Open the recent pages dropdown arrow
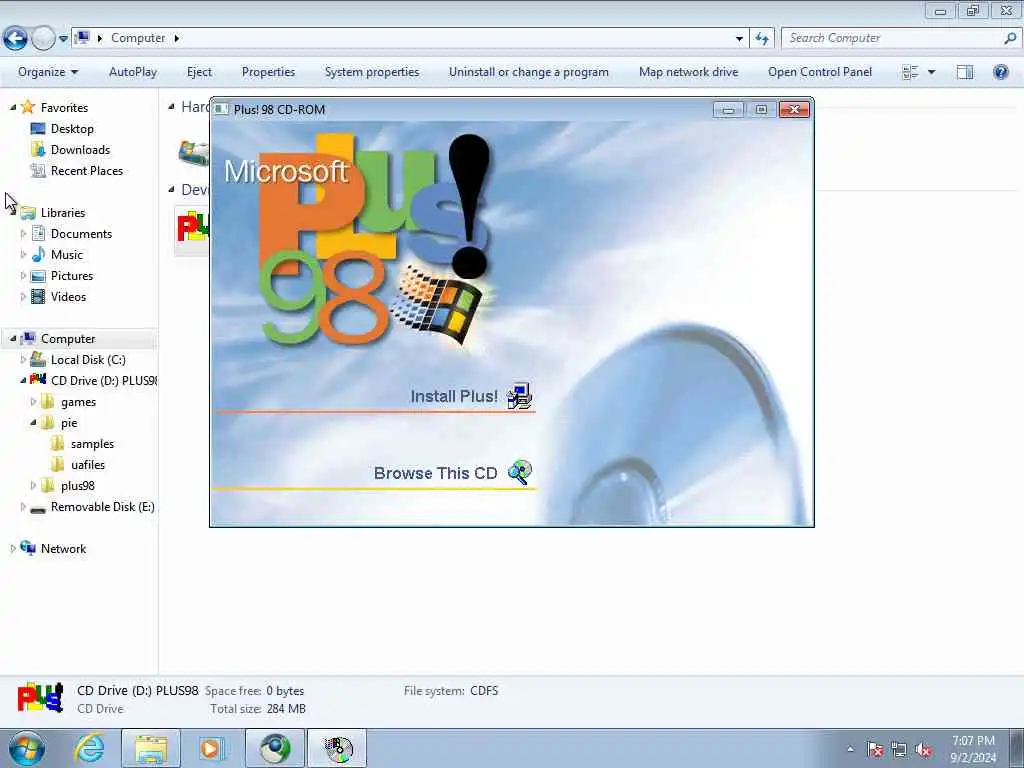1024x768 pixels. (63, 39)
